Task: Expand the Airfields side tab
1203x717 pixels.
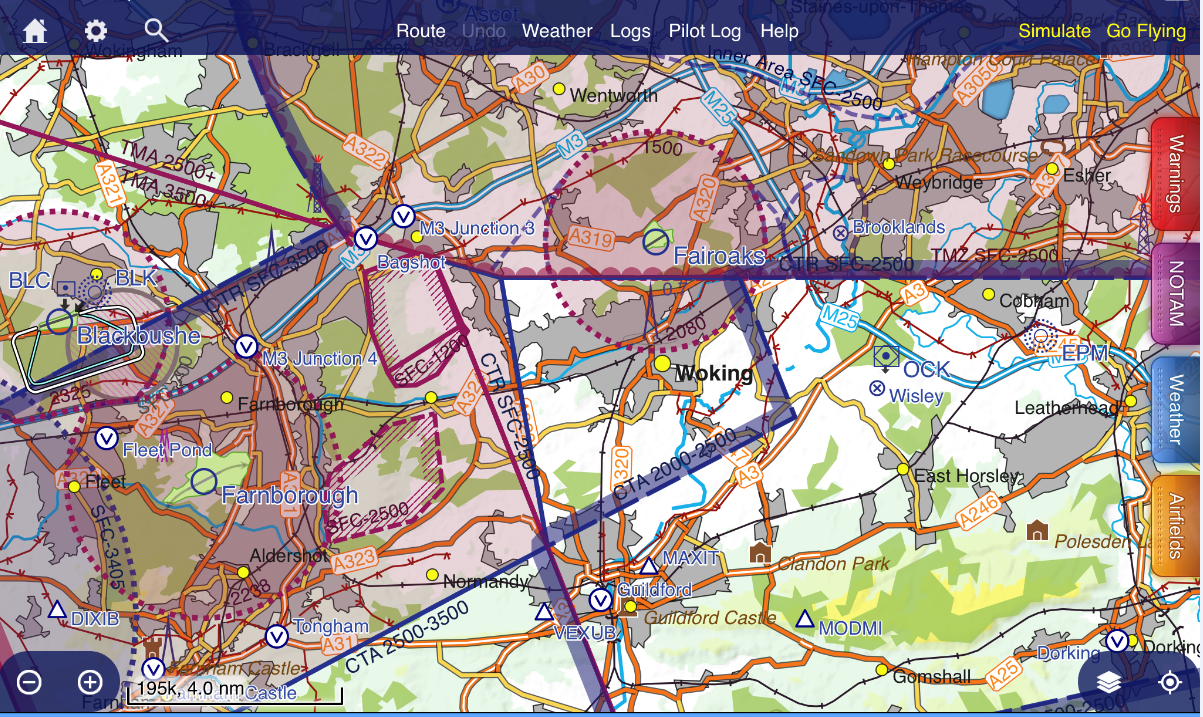Action: point(1176,526)
